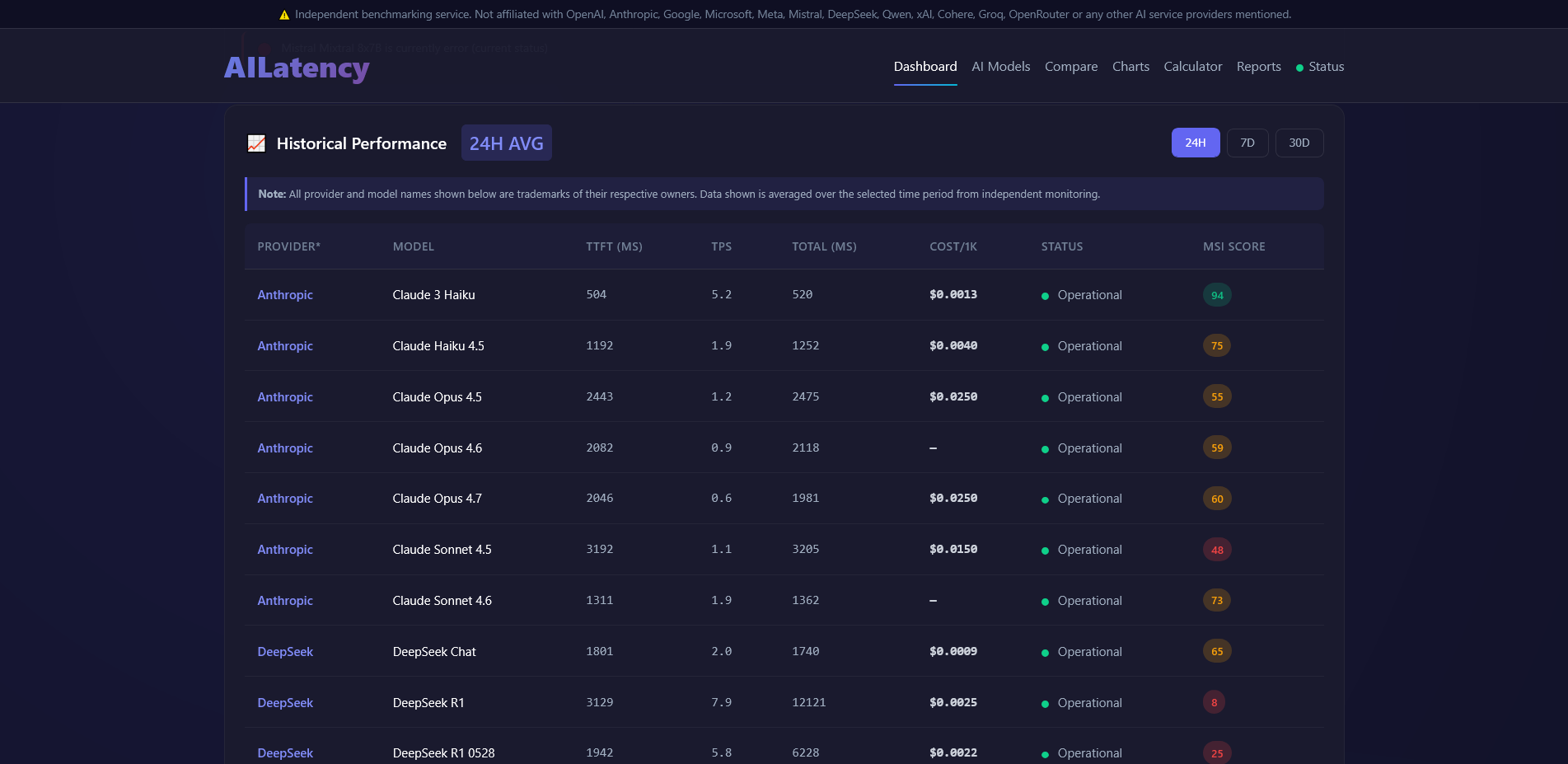Select the Claude Sonnet 4.5 model name
1568x764 pixels.
click(x=442, y=550)
